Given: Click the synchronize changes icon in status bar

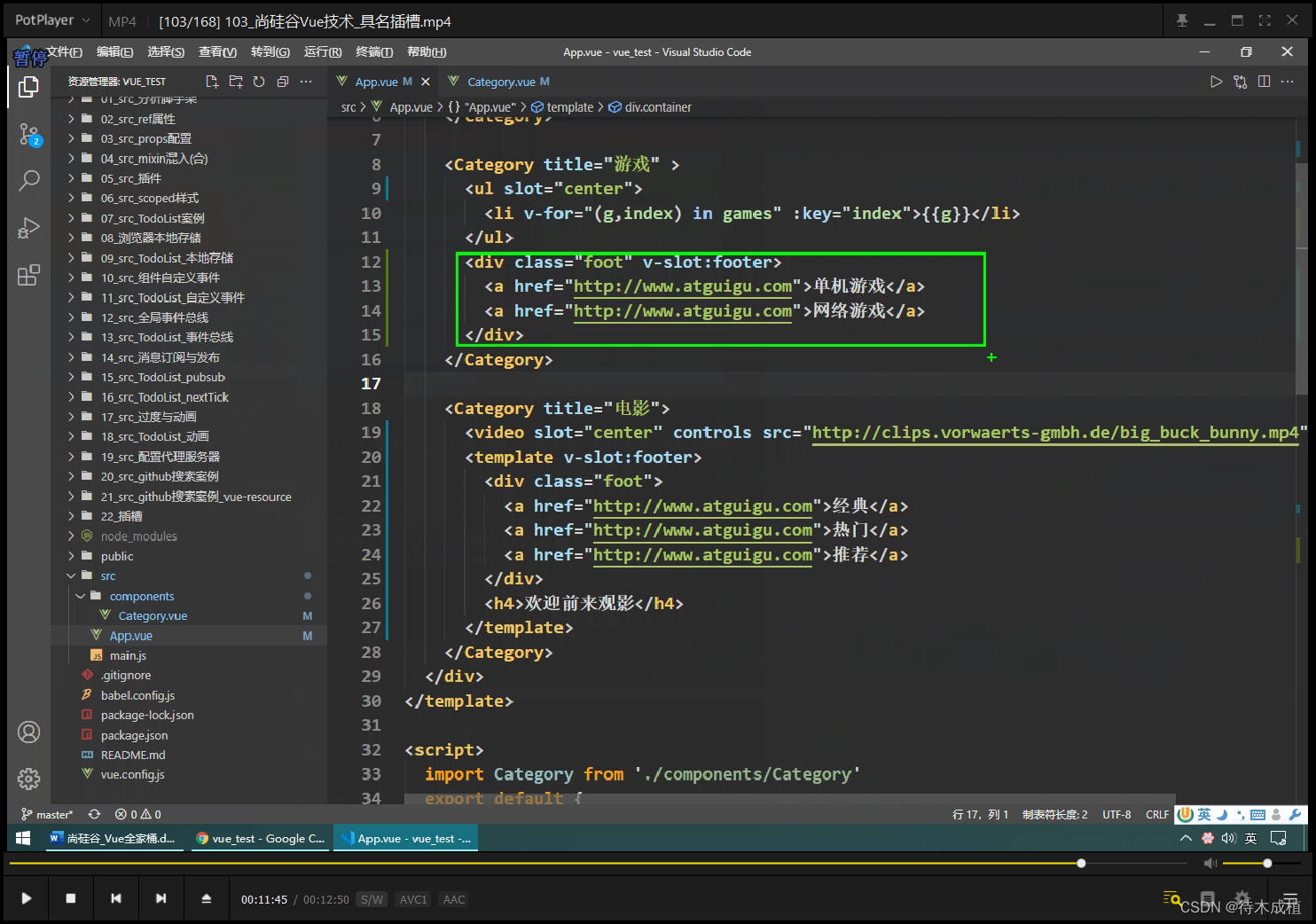Looking at the screenshot, I should click(x=94, y=814).
